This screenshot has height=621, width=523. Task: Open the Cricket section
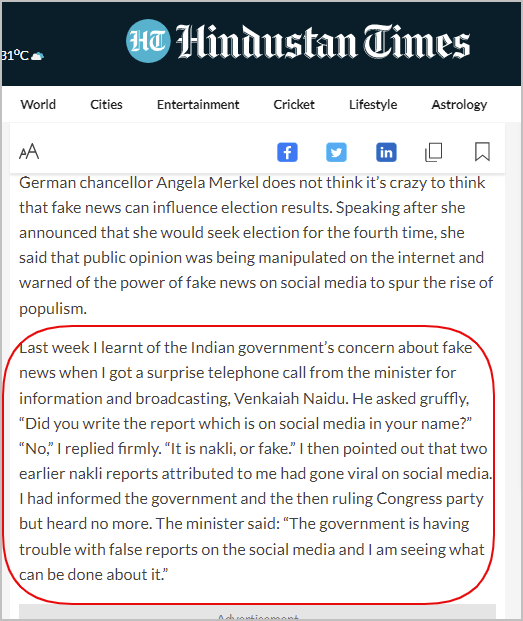click(294, 105)
